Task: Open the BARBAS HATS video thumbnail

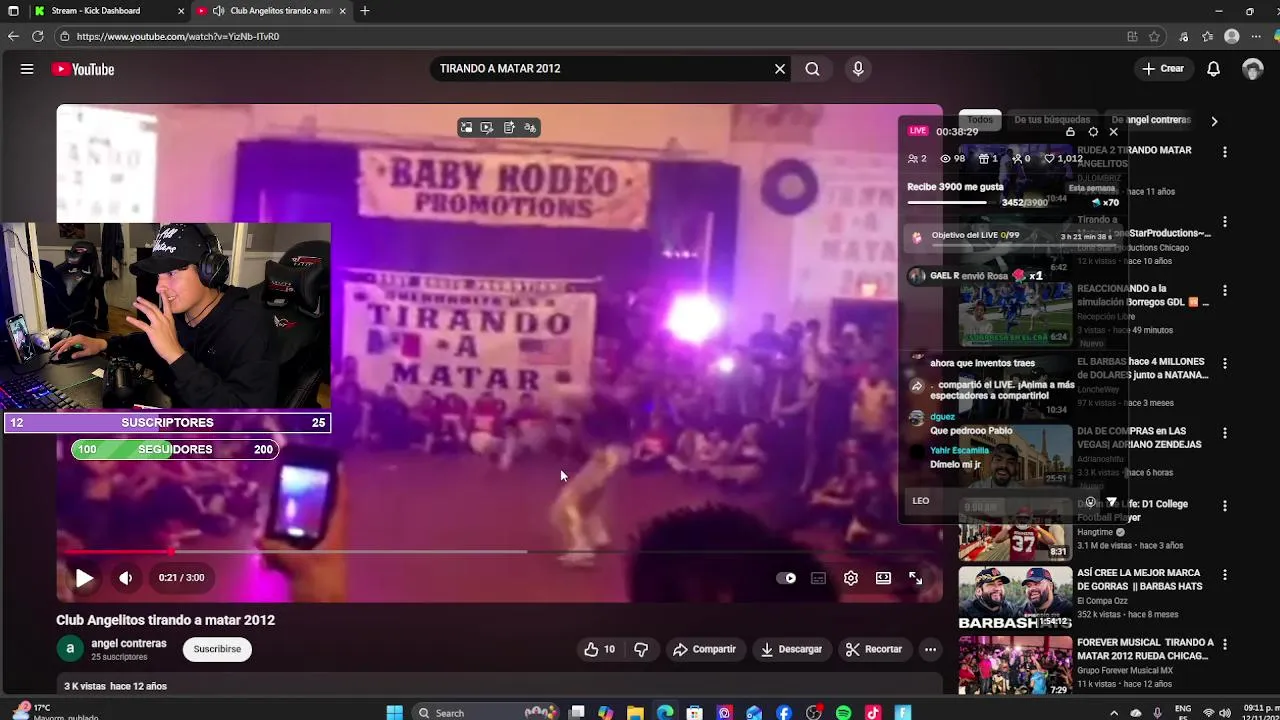Action: [1015, 599]
